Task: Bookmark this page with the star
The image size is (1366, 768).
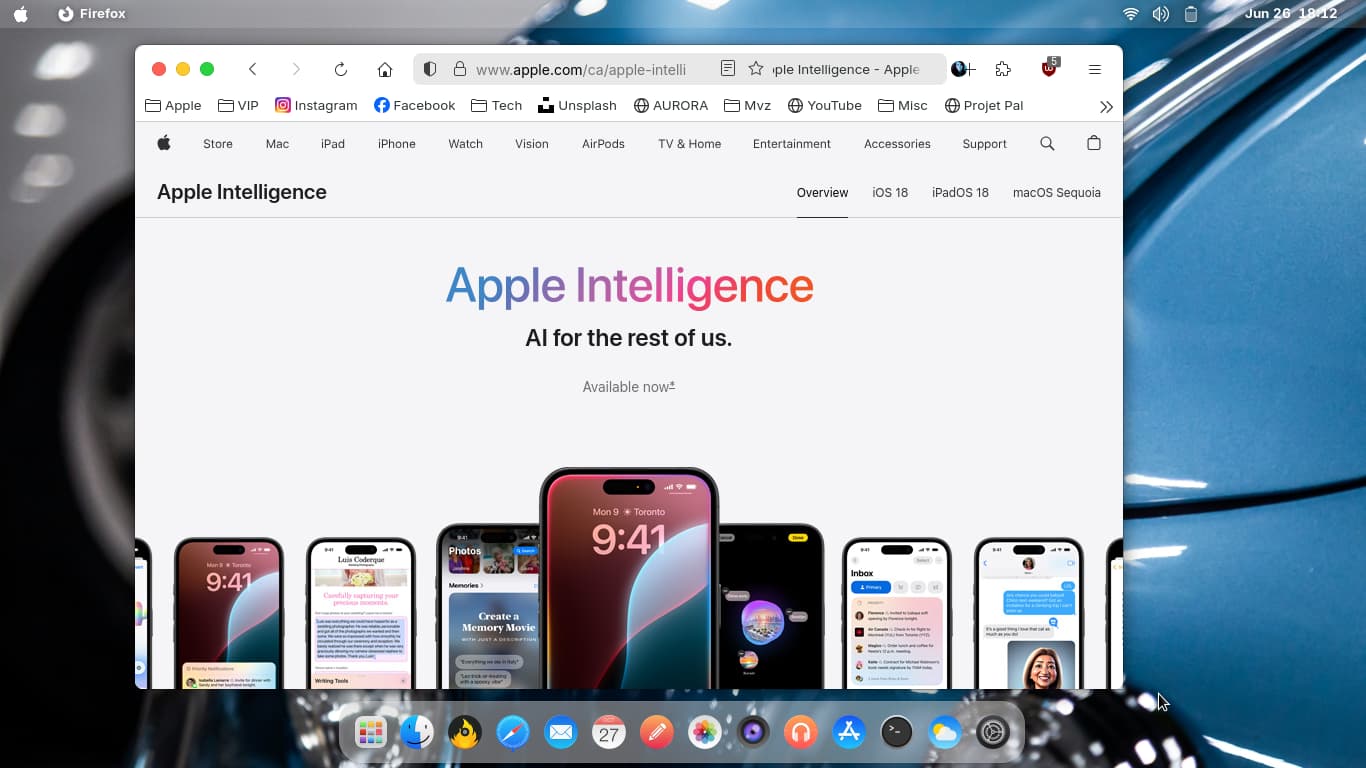Action: pyautogui.click(x=756, y=69)
